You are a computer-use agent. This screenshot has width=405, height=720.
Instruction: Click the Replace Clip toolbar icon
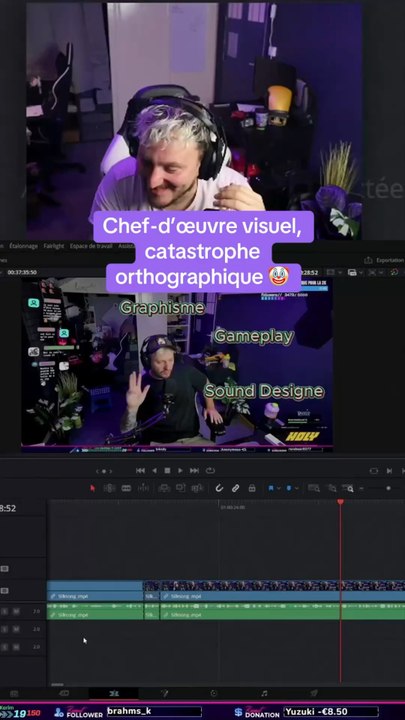[x=197, y=488]
